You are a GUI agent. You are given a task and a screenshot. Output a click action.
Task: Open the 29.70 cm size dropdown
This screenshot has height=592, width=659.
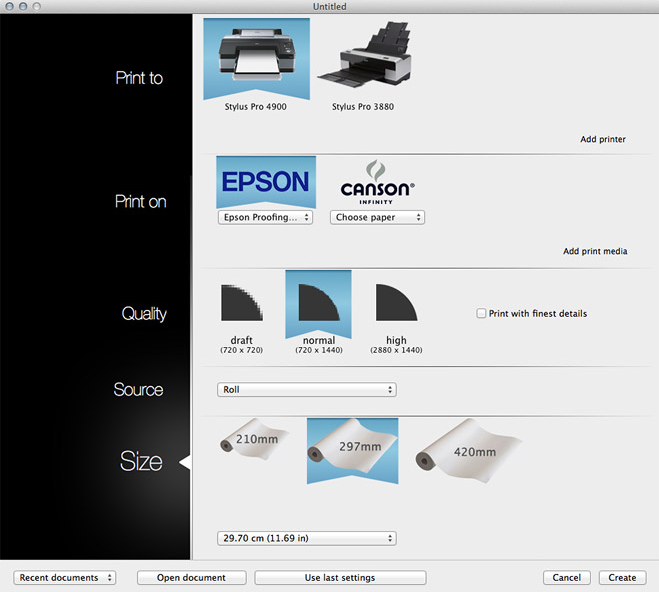coord(306,538)
